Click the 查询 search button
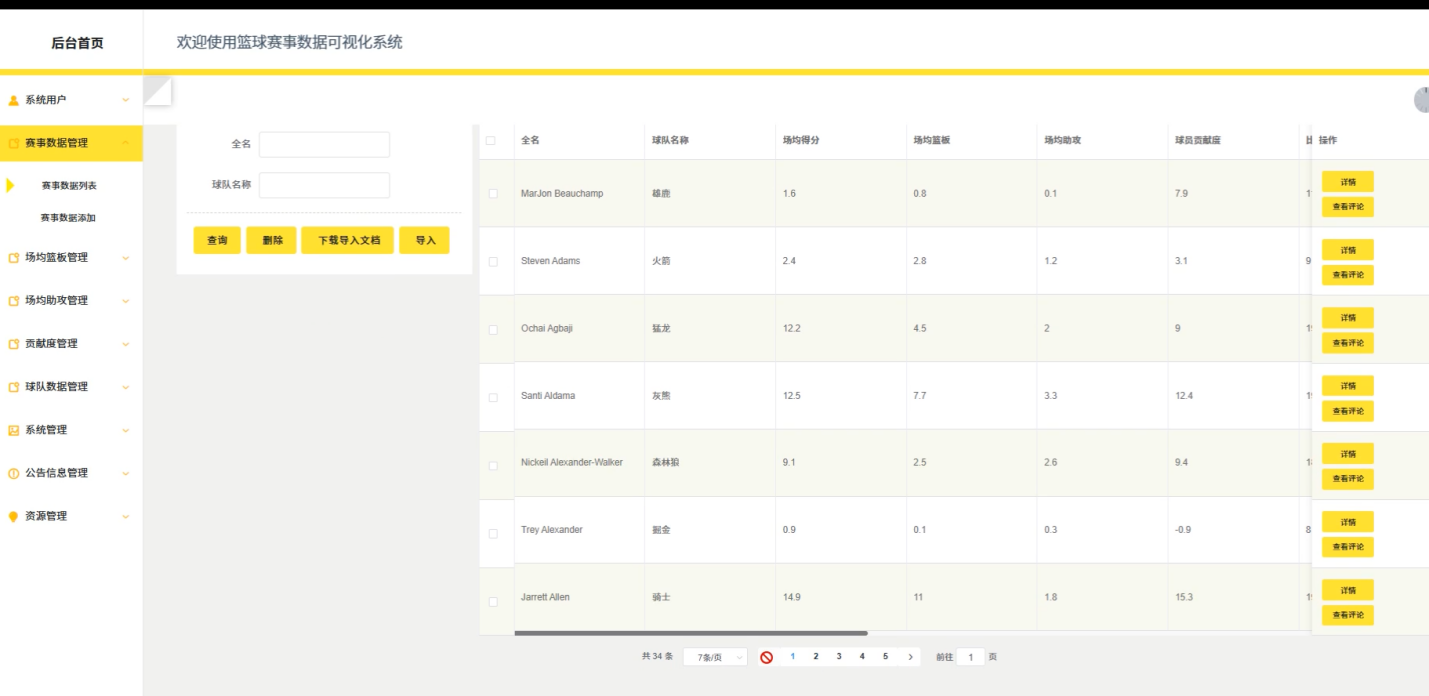The height and width of the screenshot is (696, 1429). 217,240
